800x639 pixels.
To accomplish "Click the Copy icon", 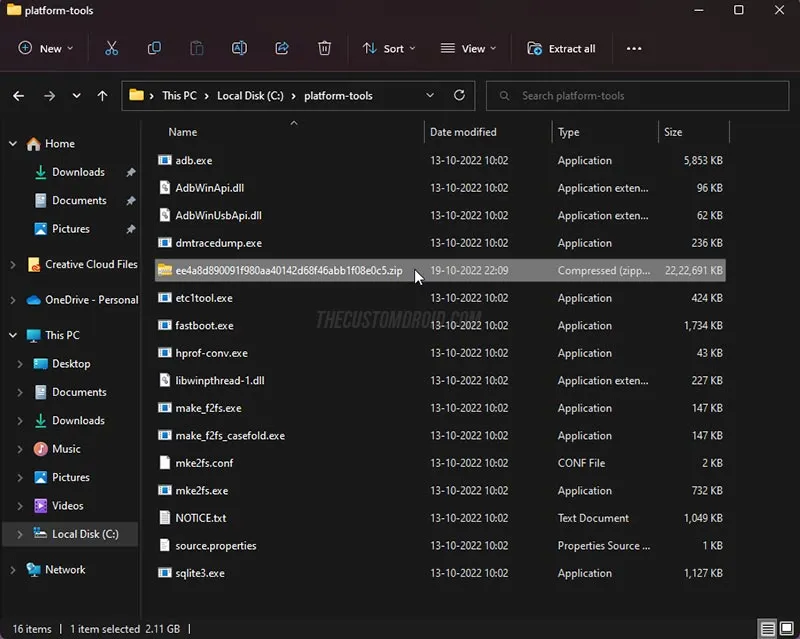I will point(154,48).
